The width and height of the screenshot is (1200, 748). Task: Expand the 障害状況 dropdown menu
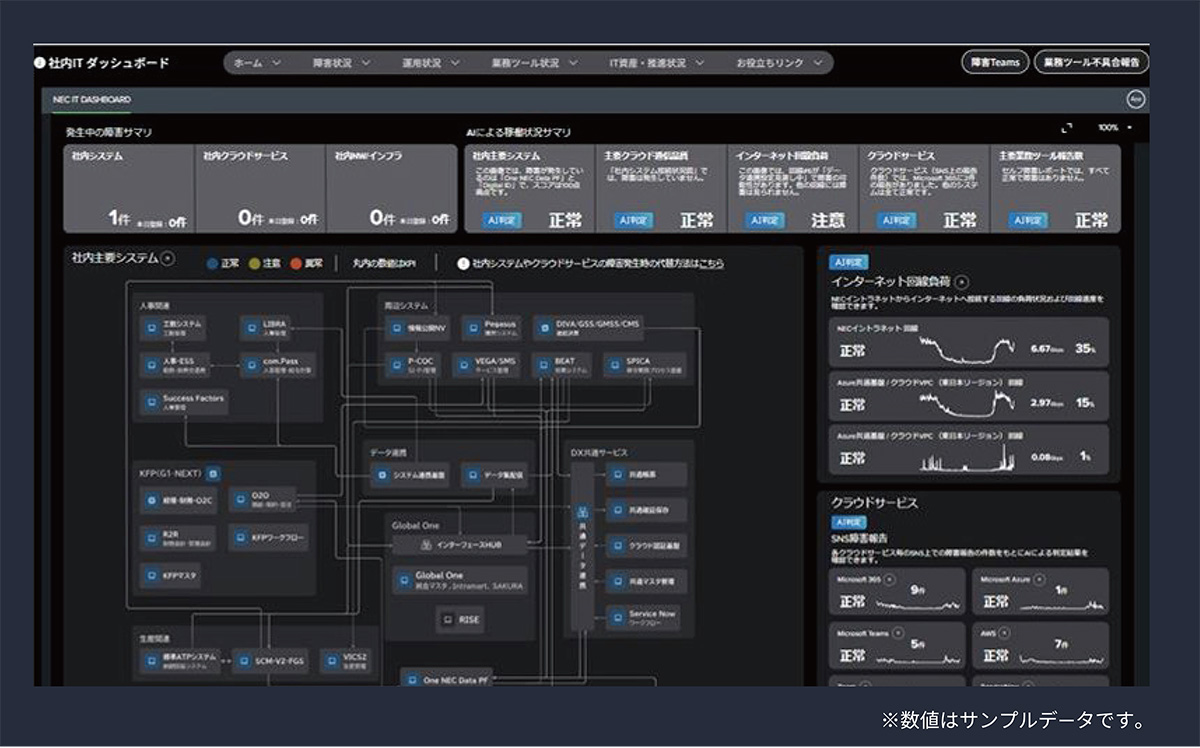342,63
